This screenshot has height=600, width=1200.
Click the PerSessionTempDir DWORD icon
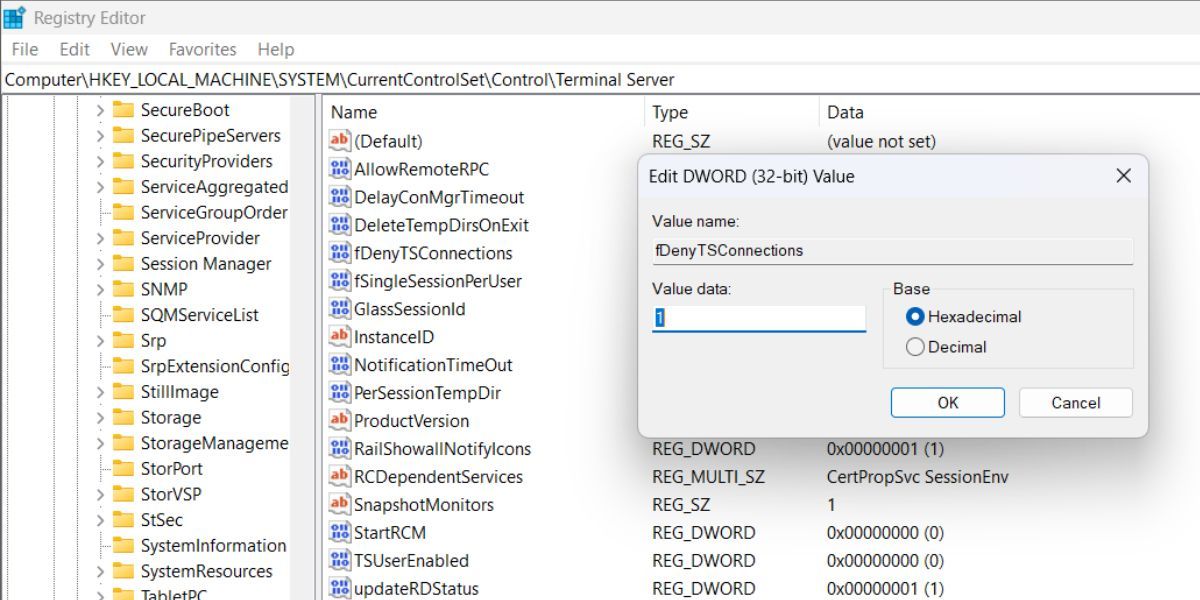pyautogui.click(x=340, y=393)
